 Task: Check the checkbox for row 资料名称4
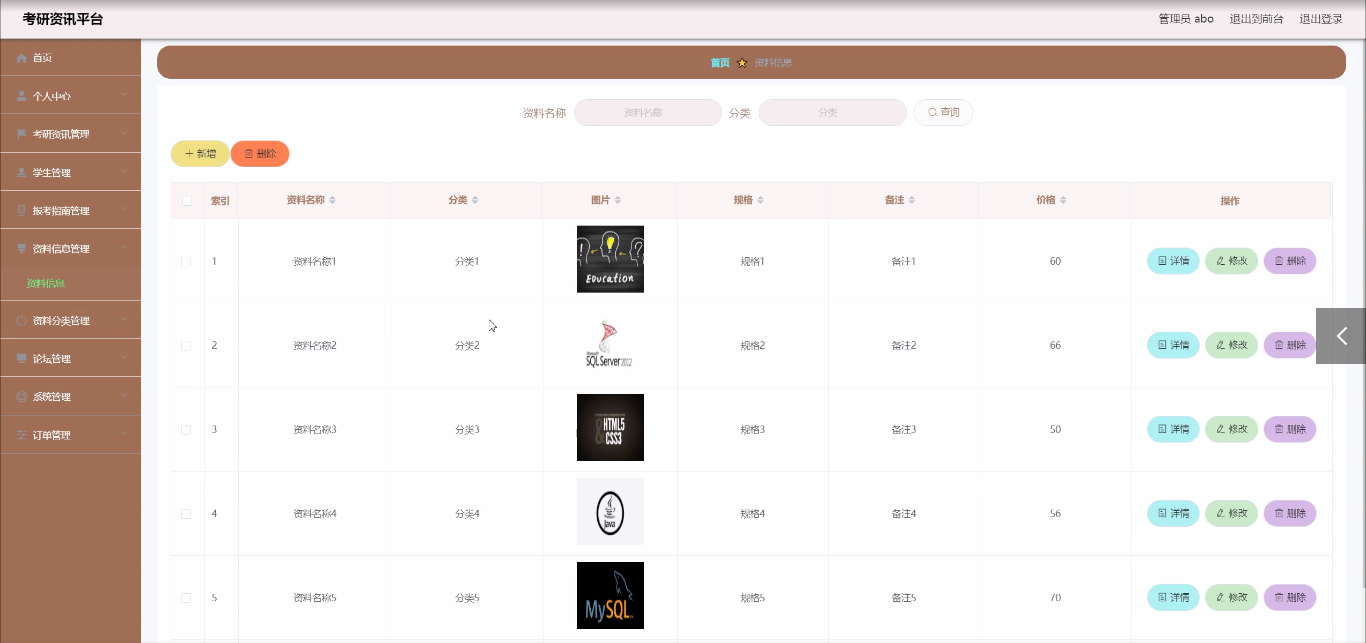point(186,513)
